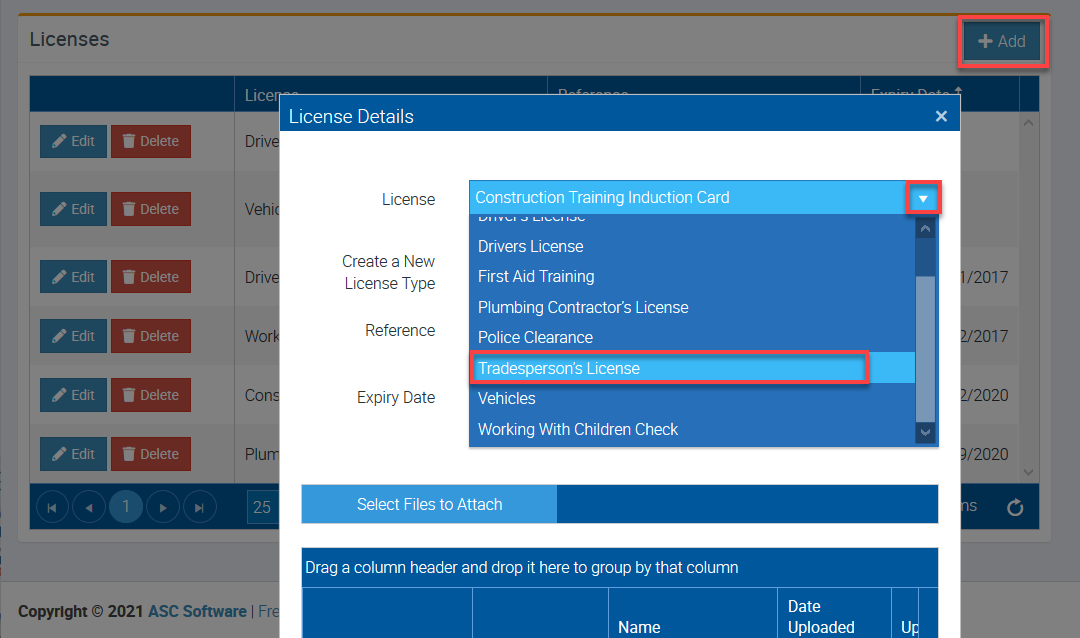Go to the first page of the grid
Viewport: 1080px width, 638px height.
point(52,508)
